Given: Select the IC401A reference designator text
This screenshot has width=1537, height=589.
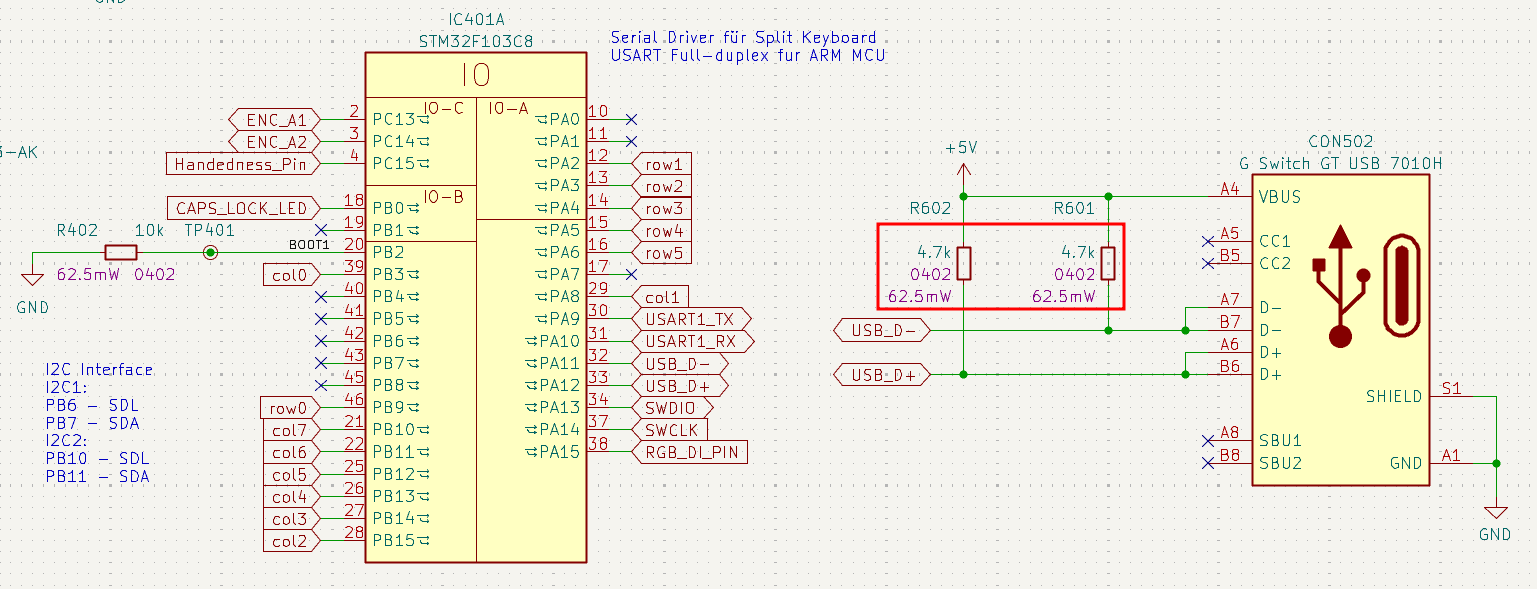Looking at the screenshot, I should tap(475, 22).
